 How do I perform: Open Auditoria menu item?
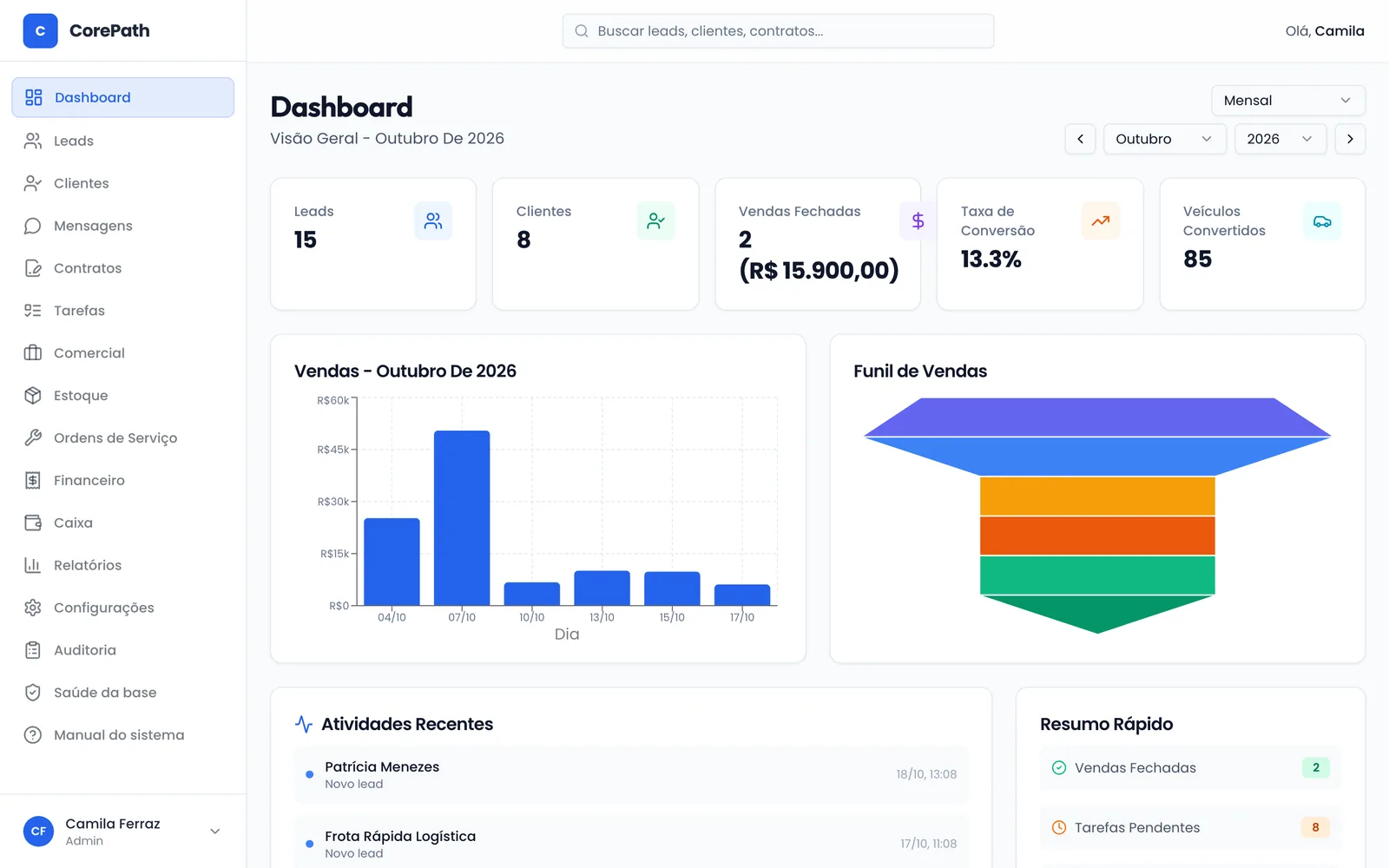[122, 650]
